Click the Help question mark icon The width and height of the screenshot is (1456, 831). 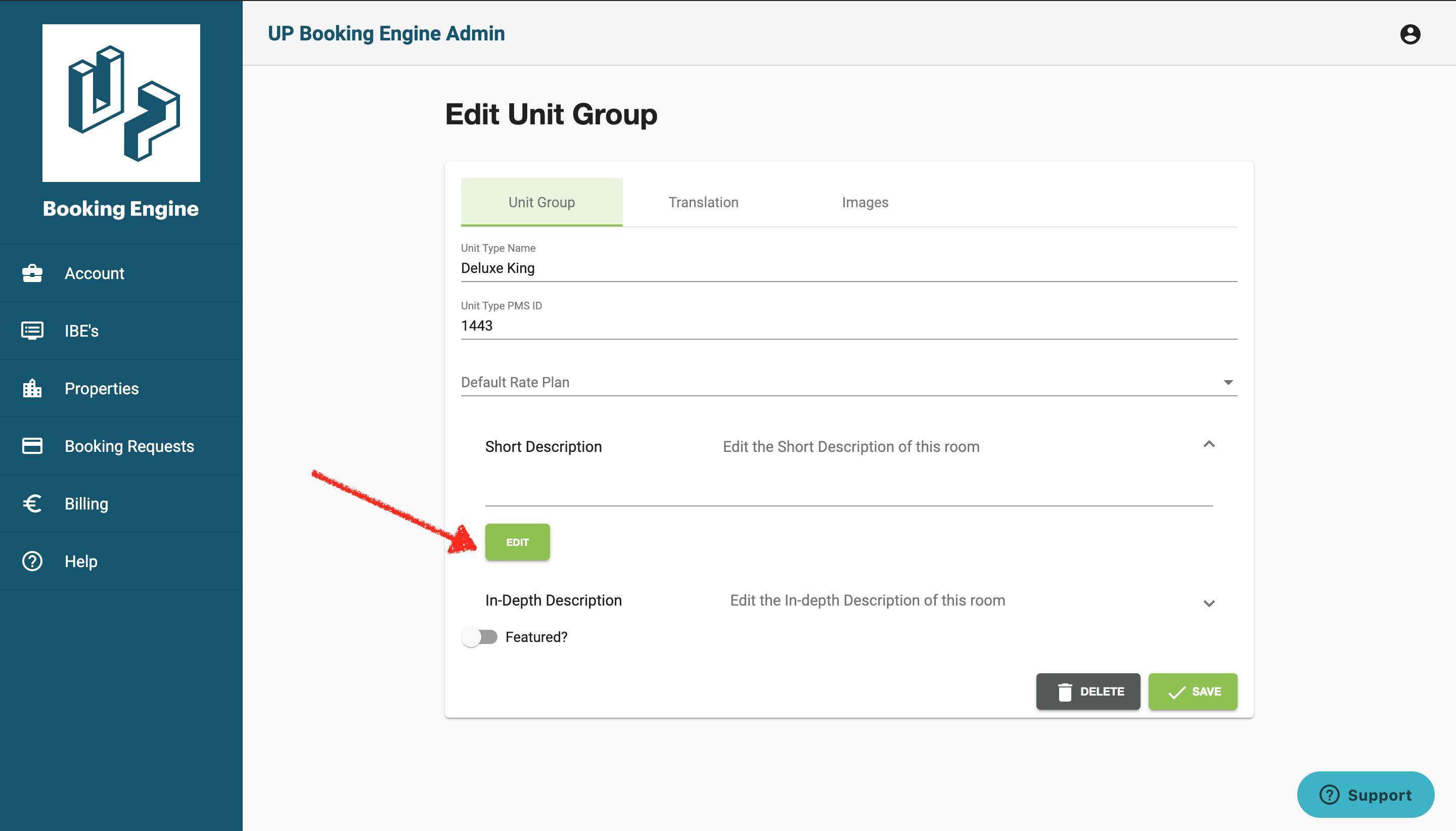click(x=32, y=561)
